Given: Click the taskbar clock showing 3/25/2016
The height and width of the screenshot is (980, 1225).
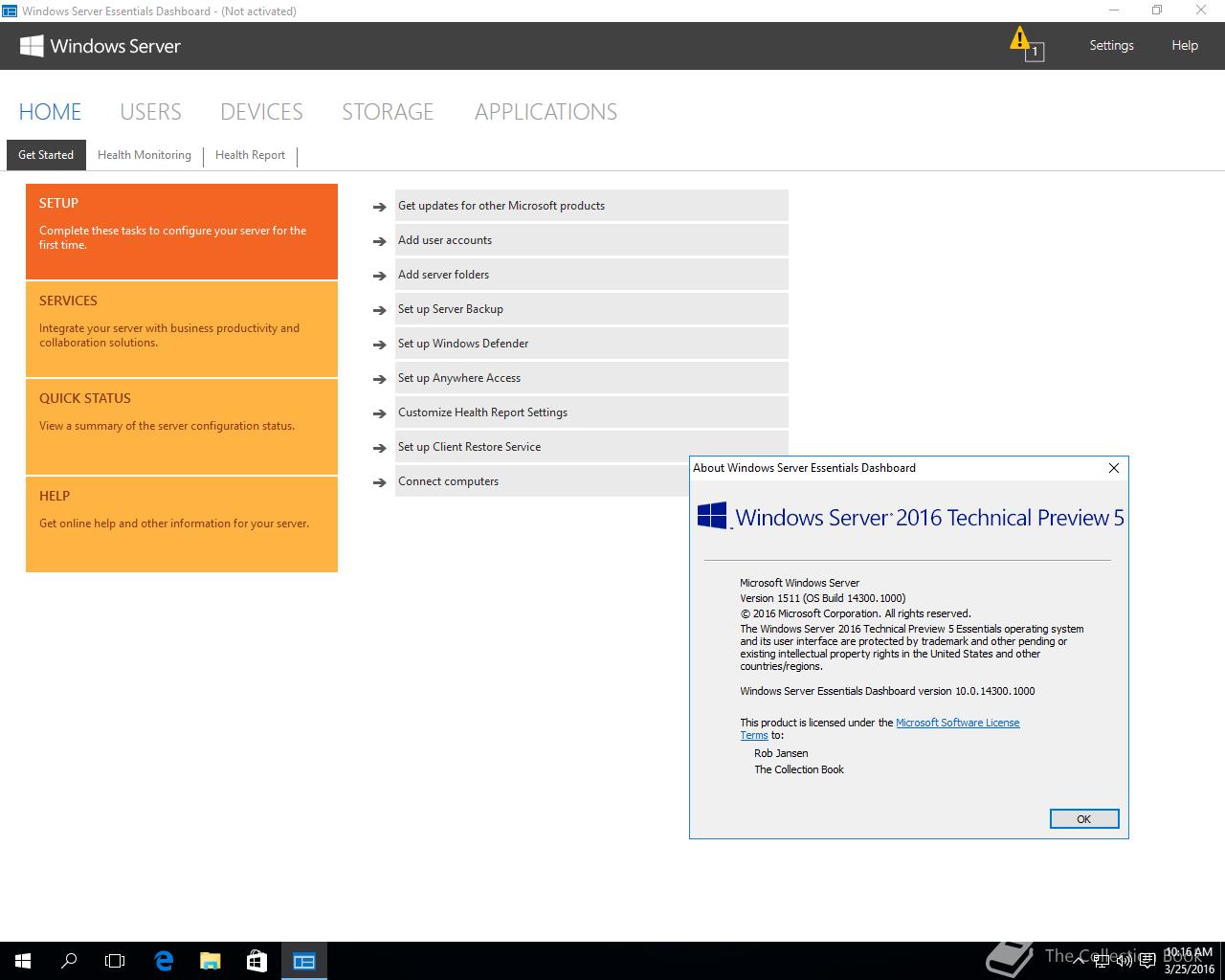Looking at the screenshot, I should 1189,961.
